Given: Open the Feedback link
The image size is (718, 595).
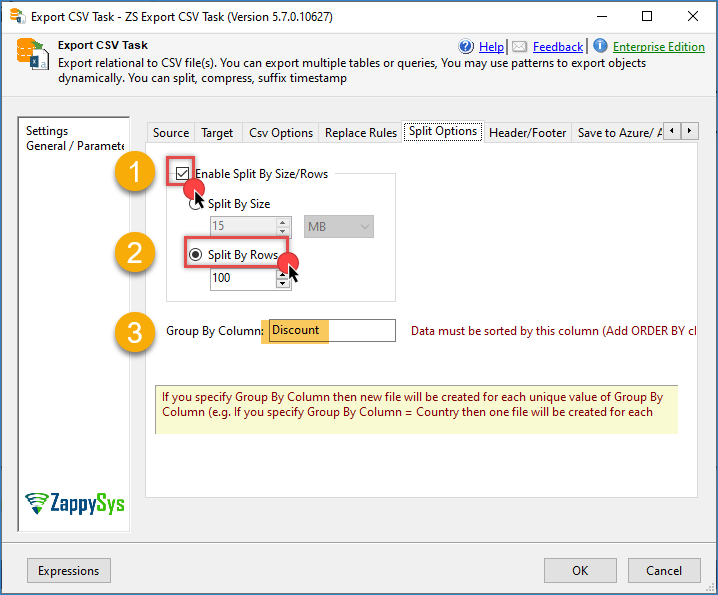Looking at the screenshot, I should point(558,47).
